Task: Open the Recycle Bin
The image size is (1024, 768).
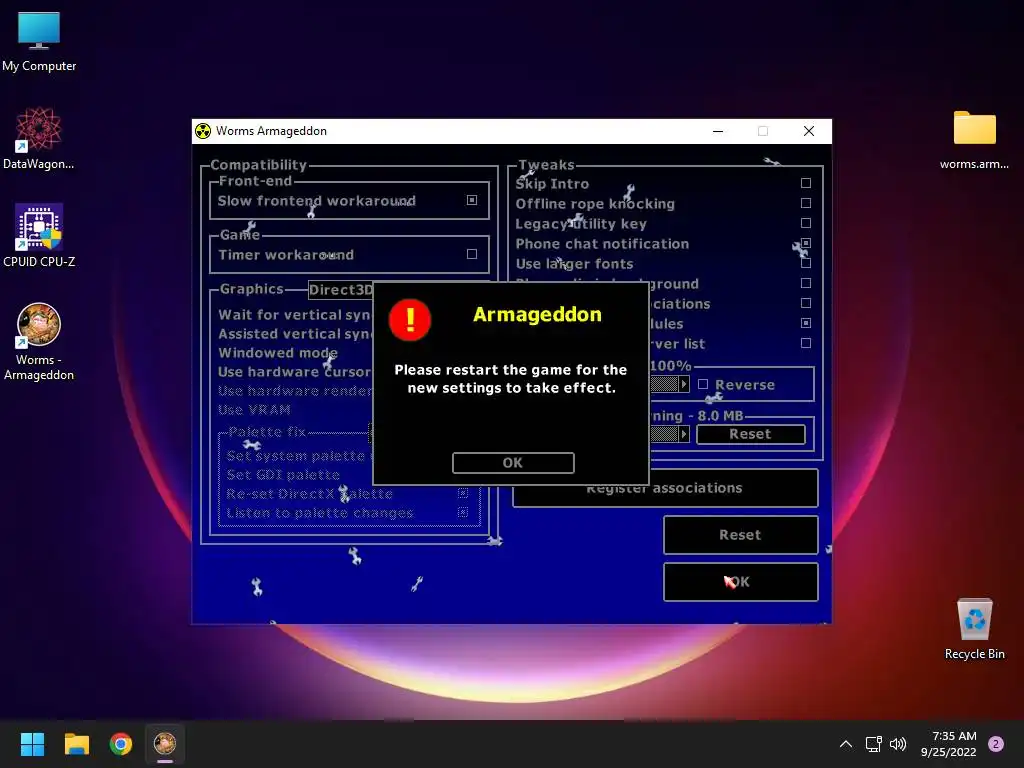Action: click(974, 629)
